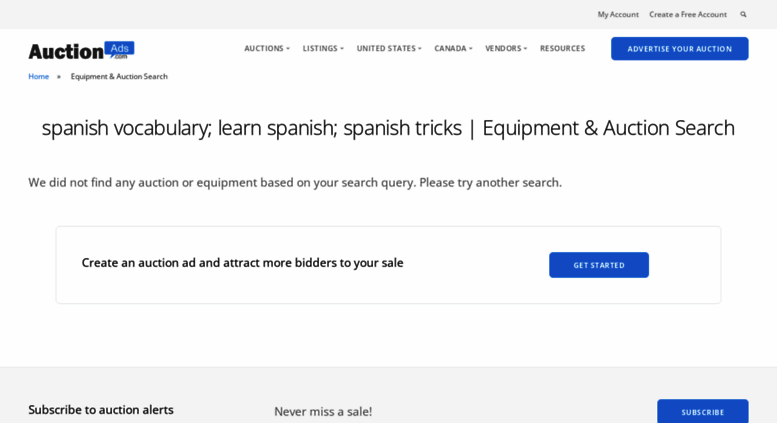Click the Create an auction ad card text
The width and height of the screenshot is (777, 423).
pyautogui.click(x=242, y=263)
